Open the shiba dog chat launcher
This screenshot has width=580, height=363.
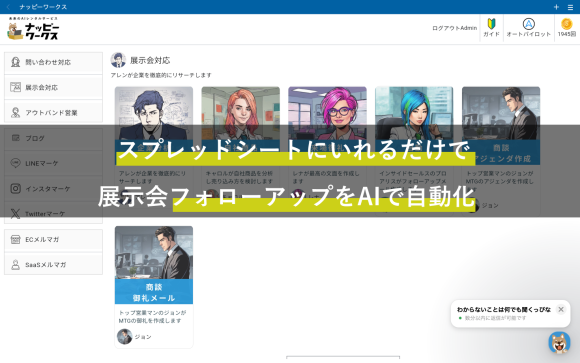pyautogui.click(x=559, y=343)
